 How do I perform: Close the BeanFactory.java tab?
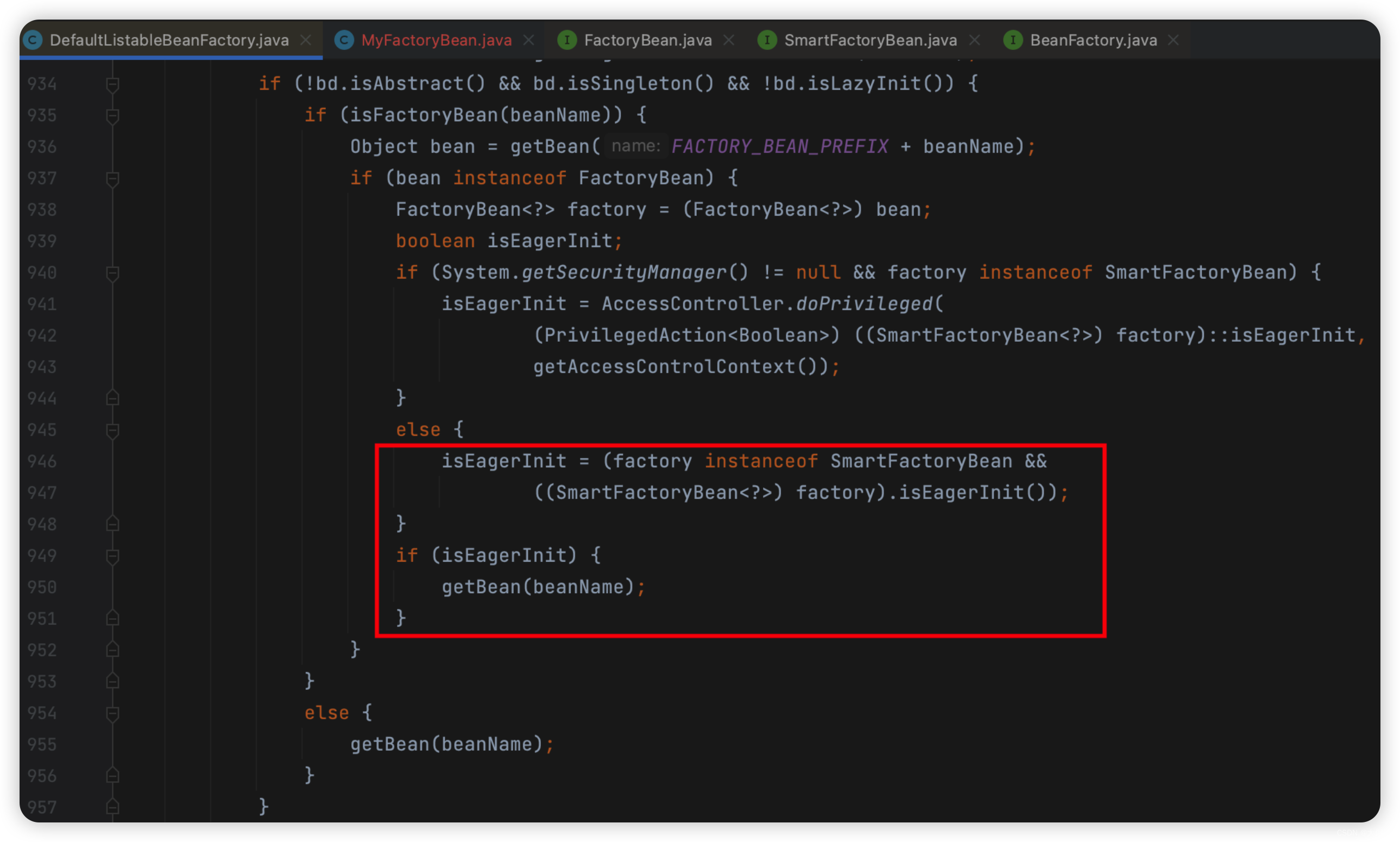(x=1173, y=40)
